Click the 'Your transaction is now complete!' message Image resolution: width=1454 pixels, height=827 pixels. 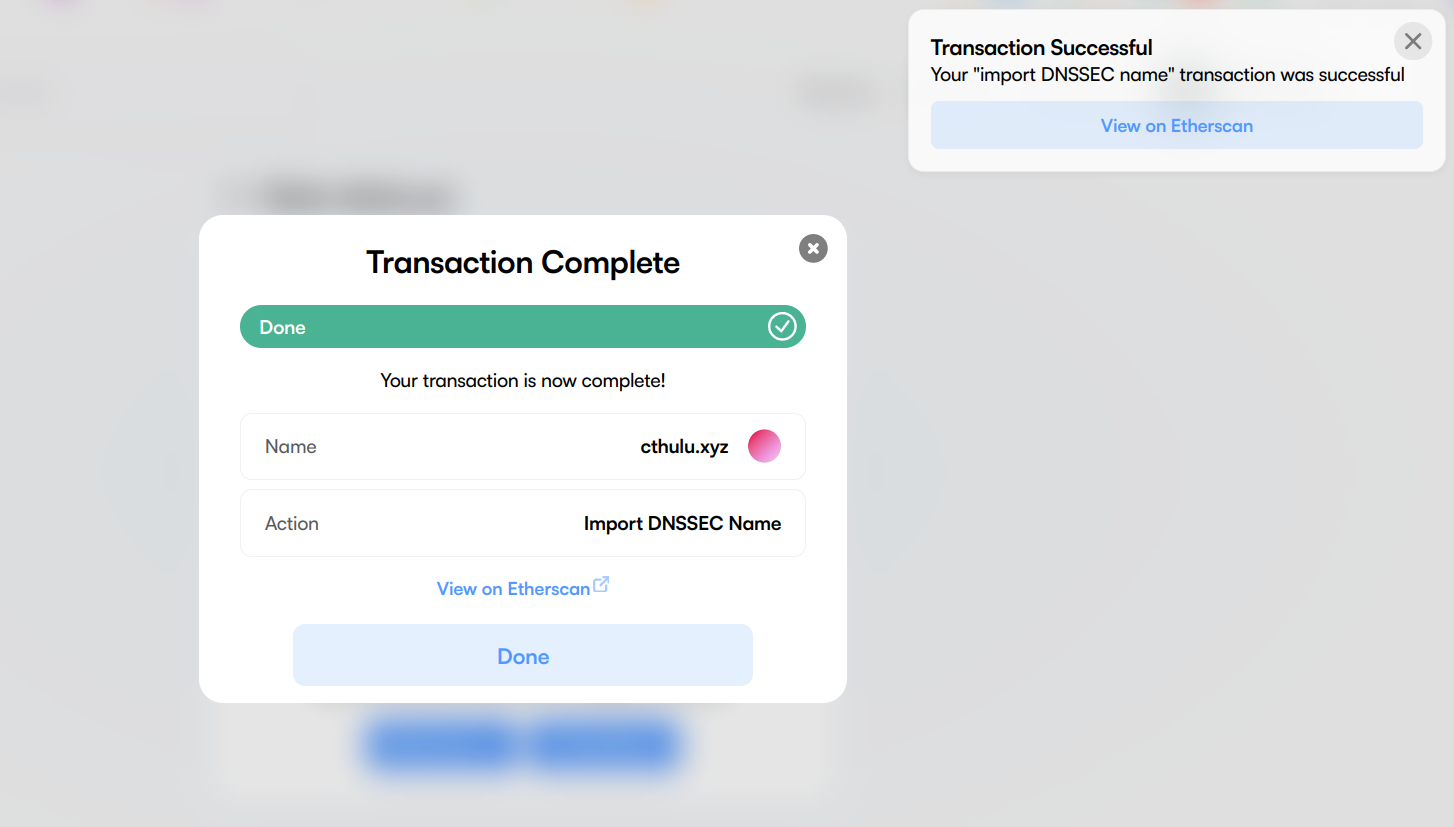[x=523, y=381]
